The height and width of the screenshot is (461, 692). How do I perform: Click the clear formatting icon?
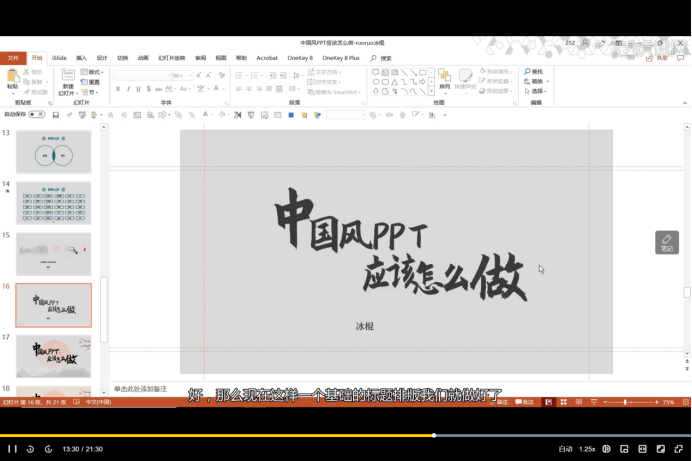point(222,75)
